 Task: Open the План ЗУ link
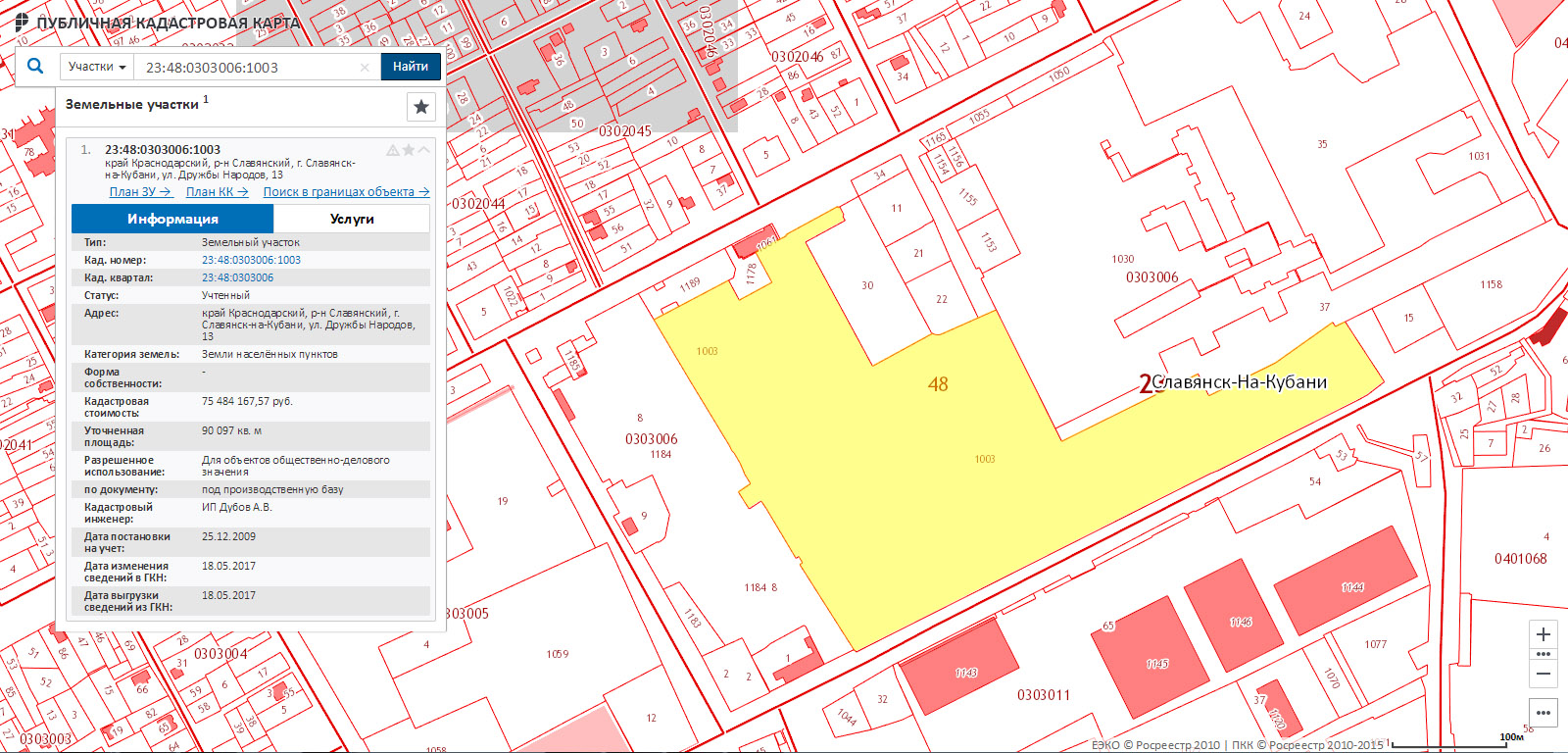point(140,192)
